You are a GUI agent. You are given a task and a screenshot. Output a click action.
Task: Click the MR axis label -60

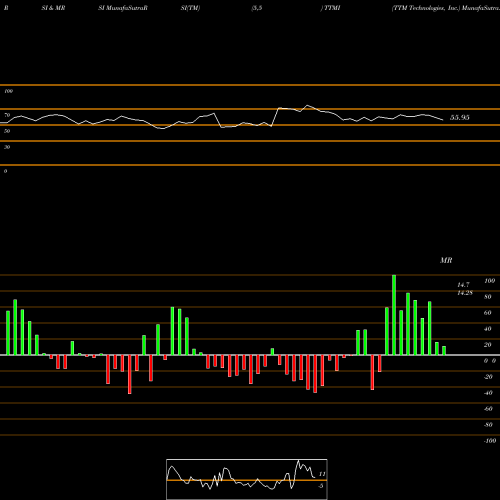click(x=488, y=409)
